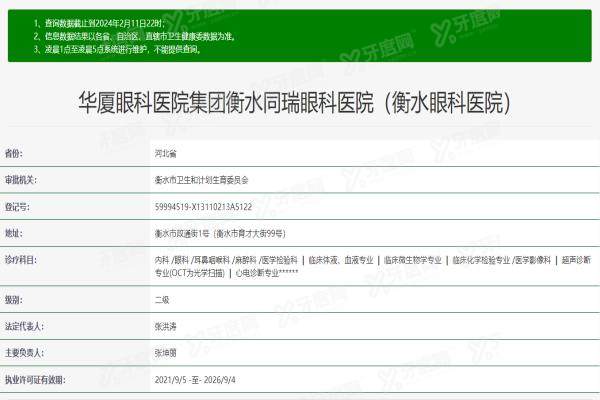Click the 执业许可证有效期 label
Screen dimensions: 600x400
tap(35, 380)
